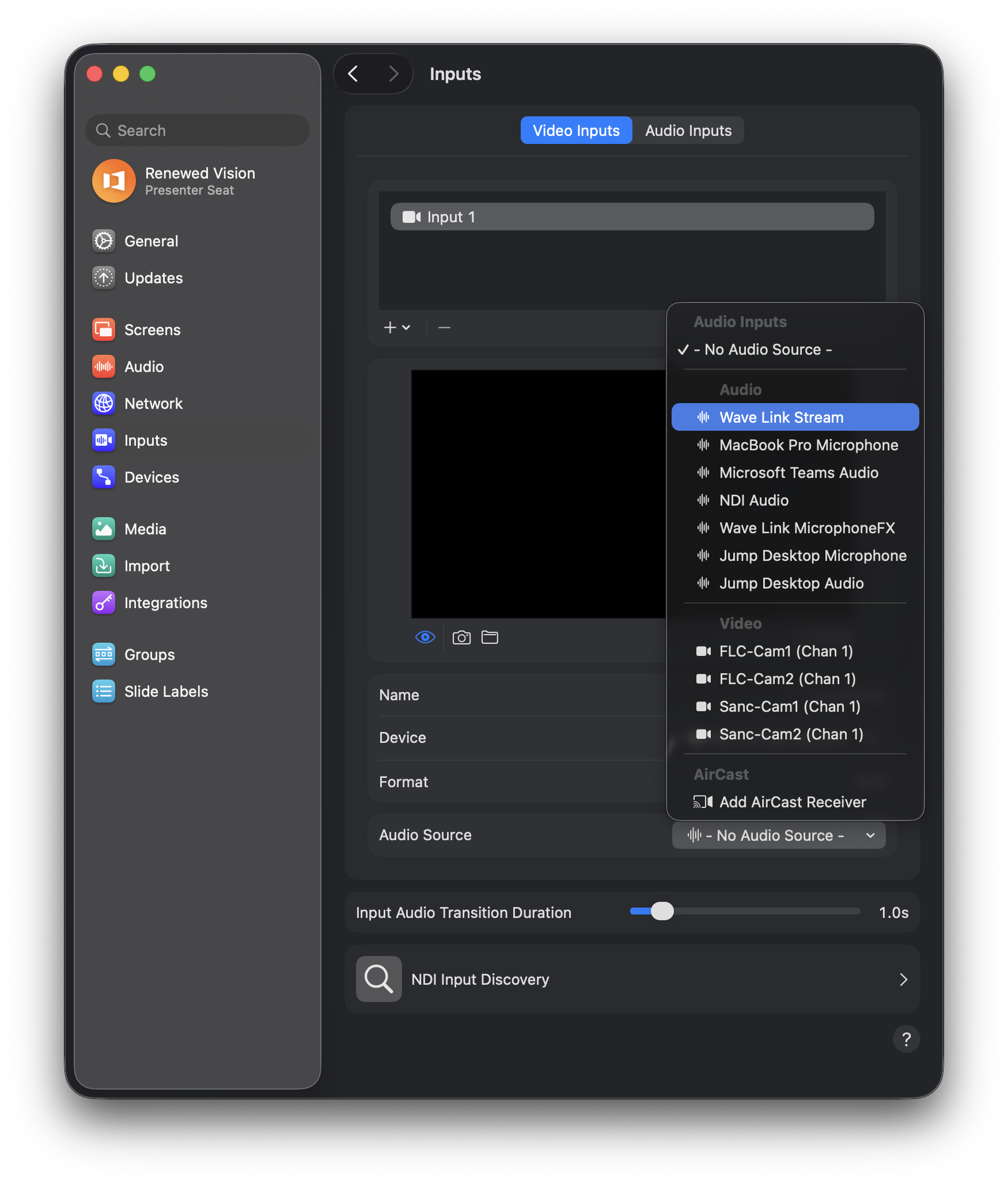Open the Import settings icon
The width and height of the screenshot is (1008, 1184).
point(104,566)
